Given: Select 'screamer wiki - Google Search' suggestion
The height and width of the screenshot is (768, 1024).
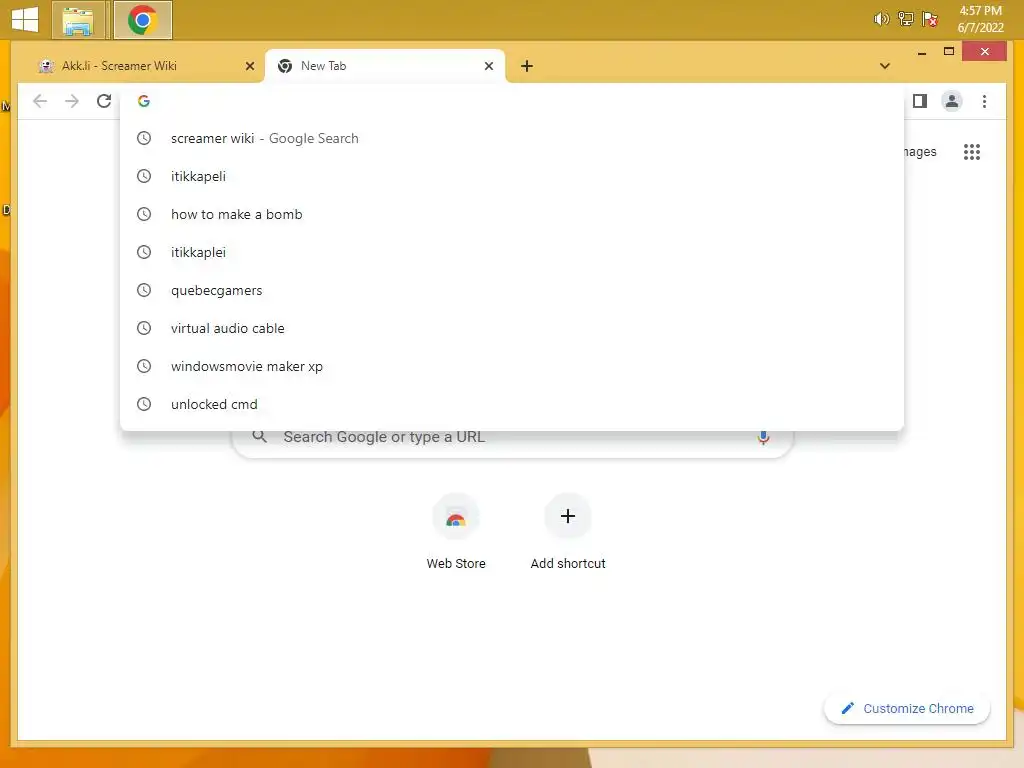Looking at the screenshot, I should point(512,138).
